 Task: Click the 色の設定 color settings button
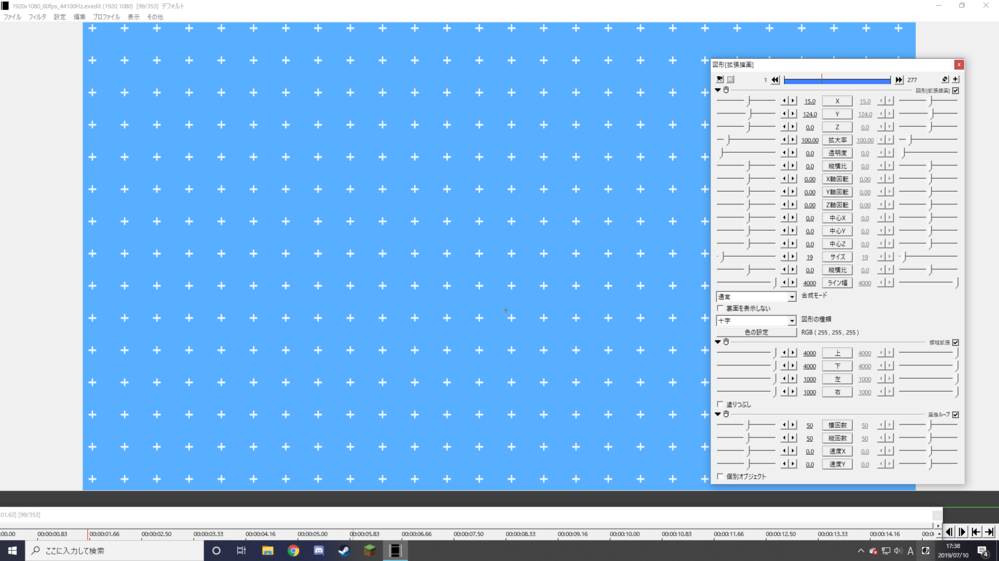click(x=756, y=333)
